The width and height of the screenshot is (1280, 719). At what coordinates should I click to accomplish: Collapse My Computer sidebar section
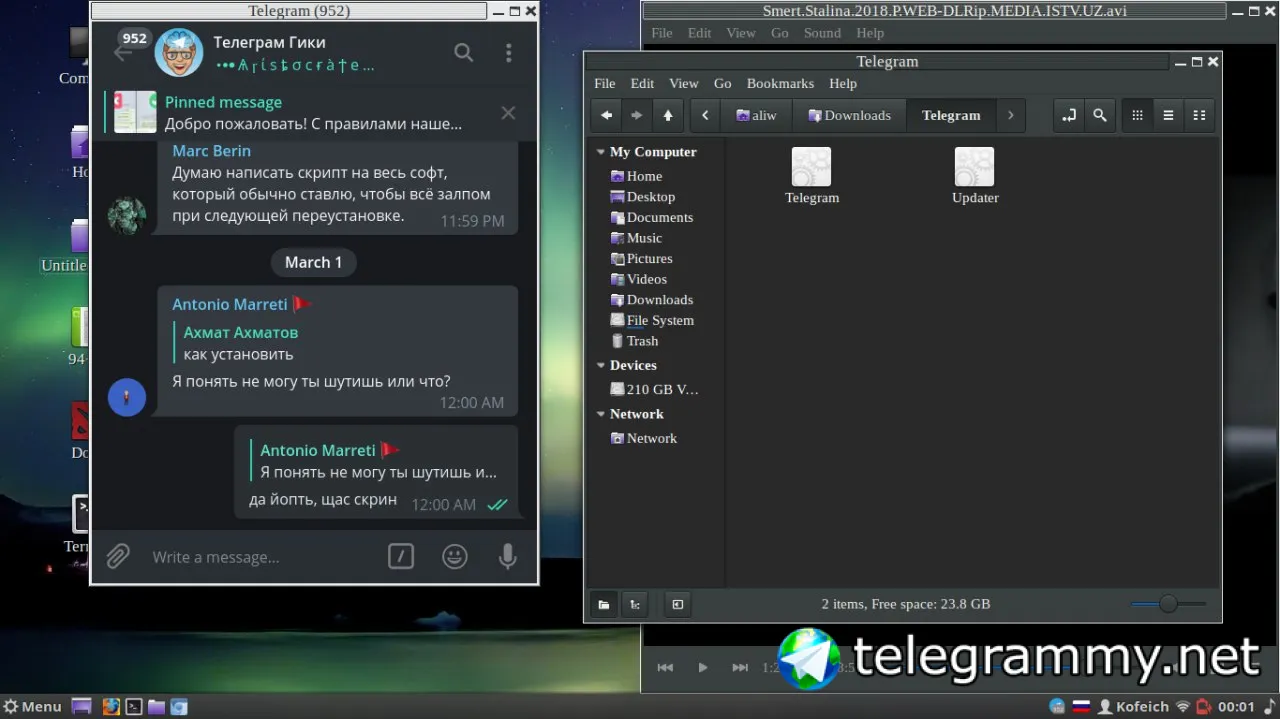(x=601, y=152)
